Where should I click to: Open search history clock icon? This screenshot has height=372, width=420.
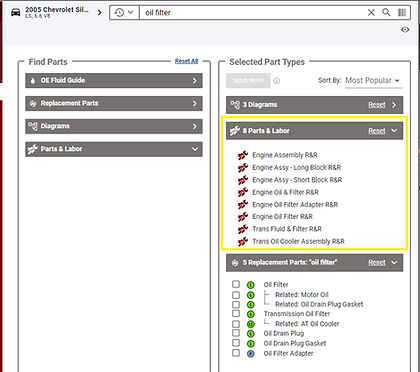119,13
